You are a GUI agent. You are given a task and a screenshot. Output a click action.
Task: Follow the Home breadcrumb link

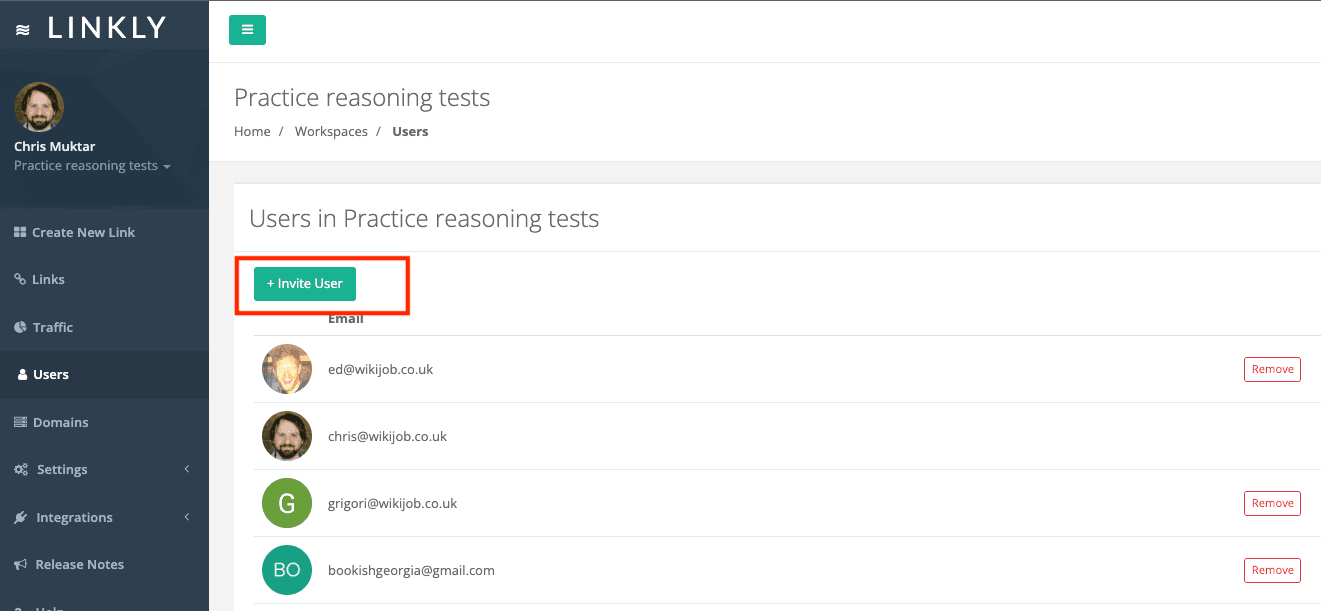point(252,132)
